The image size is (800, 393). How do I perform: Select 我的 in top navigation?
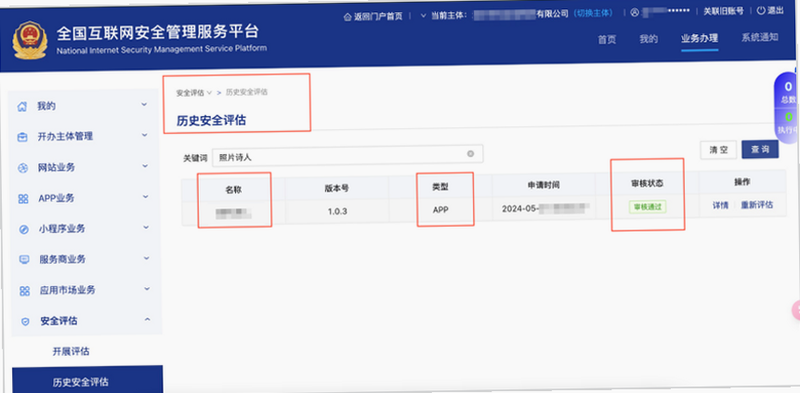[x=648, y=39]
